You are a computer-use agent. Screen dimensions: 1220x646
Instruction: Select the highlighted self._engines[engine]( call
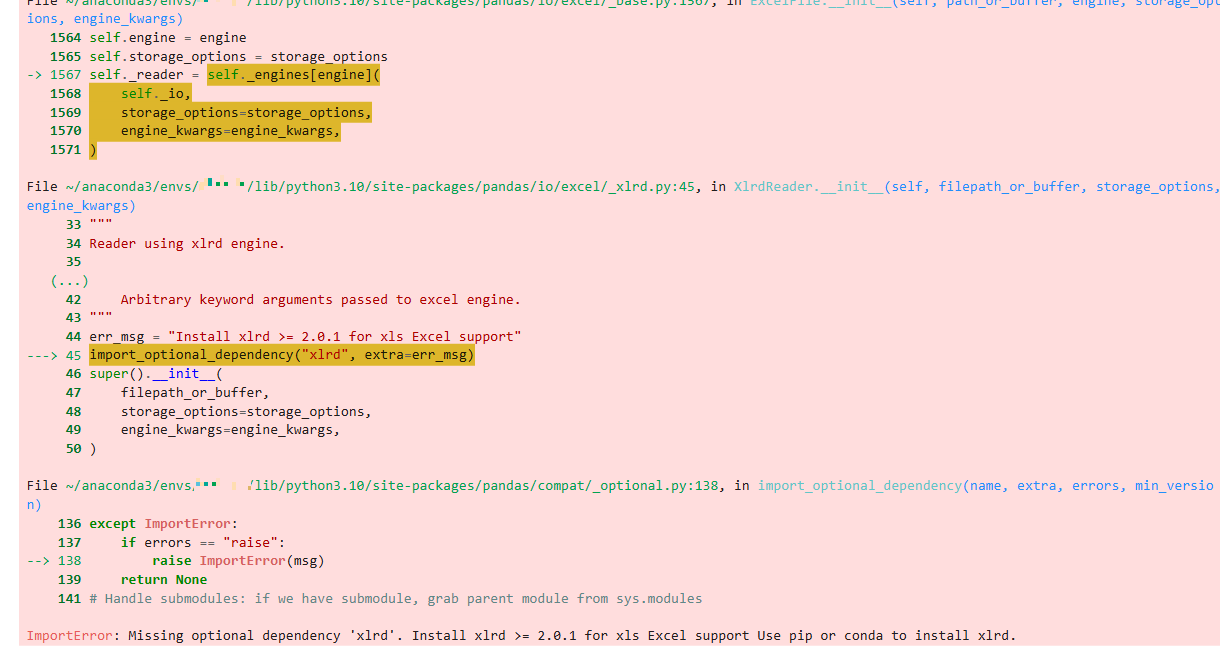coord(292,74)
